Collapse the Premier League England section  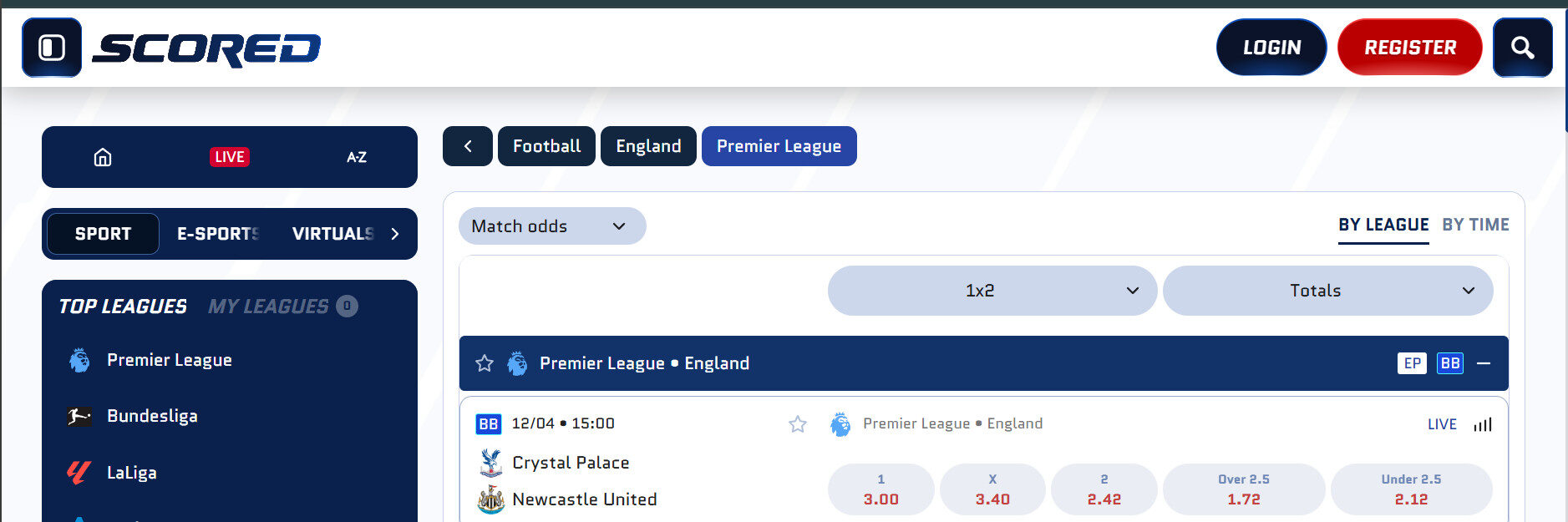[1485, 363]
